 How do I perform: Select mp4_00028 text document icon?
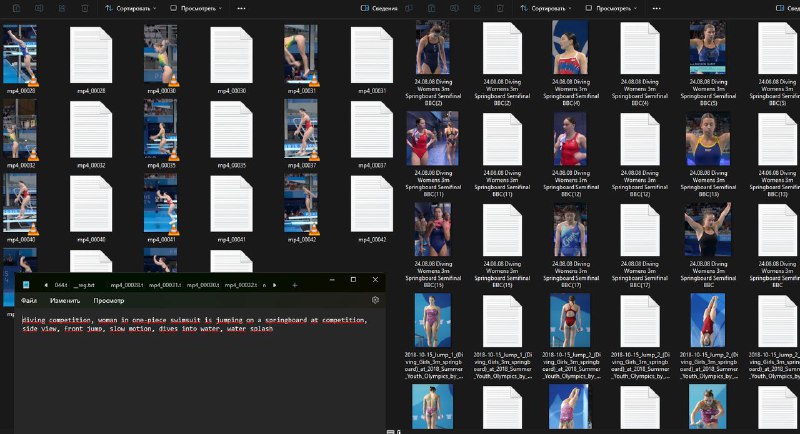pos(91,55)
